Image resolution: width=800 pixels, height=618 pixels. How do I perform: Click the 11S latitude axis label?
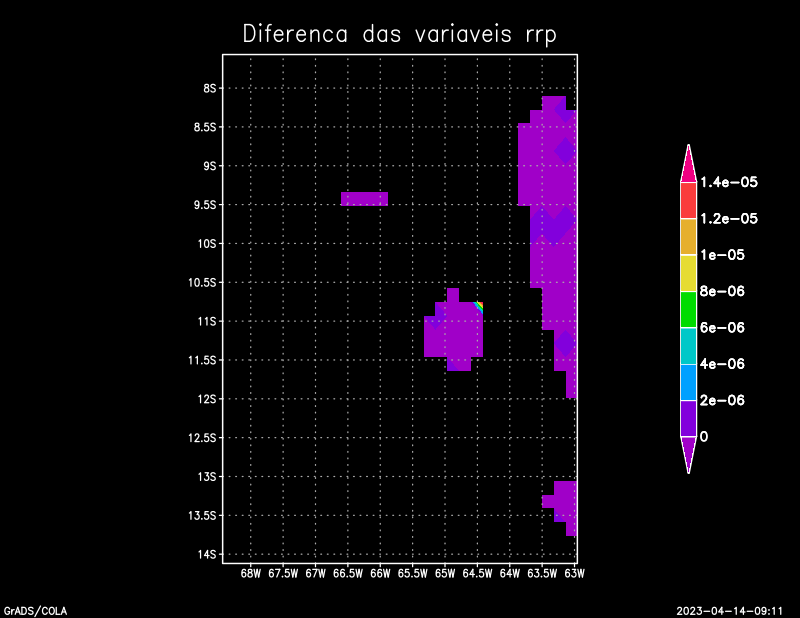point(210,321)
